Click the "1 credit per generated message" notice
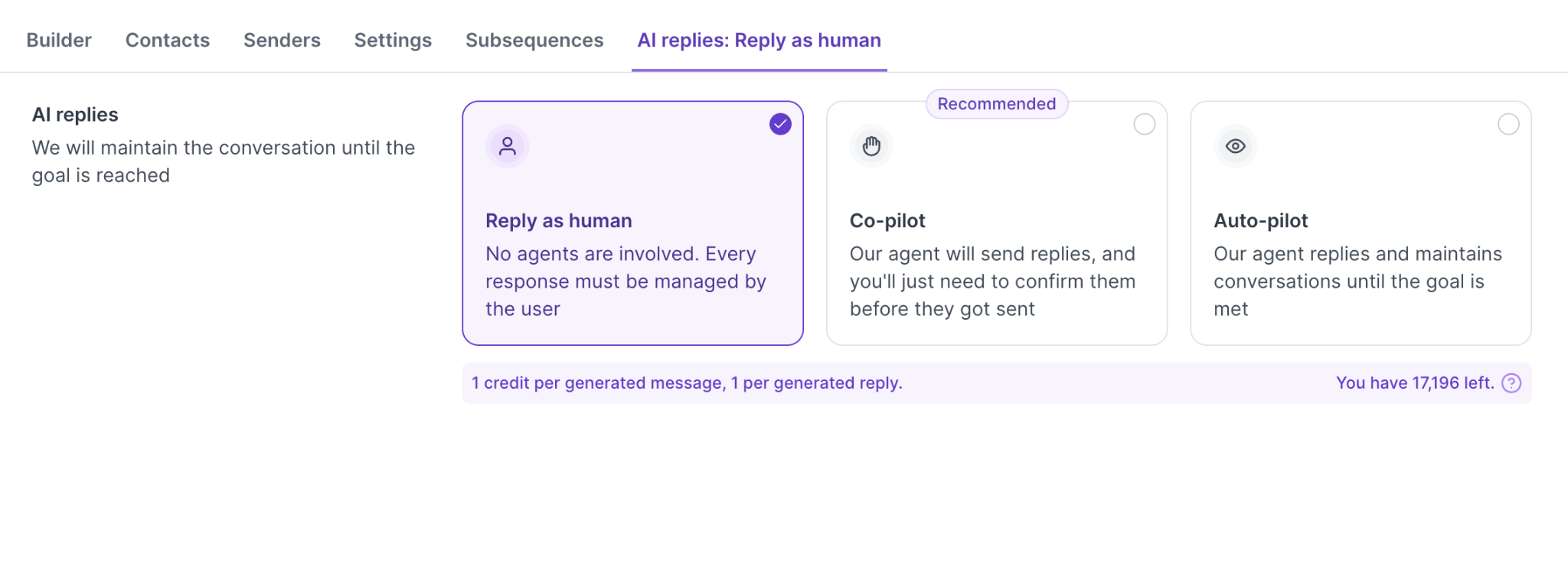Viewport: 1568px width, 586px height. pyautogui.click(x=687, y=383)
